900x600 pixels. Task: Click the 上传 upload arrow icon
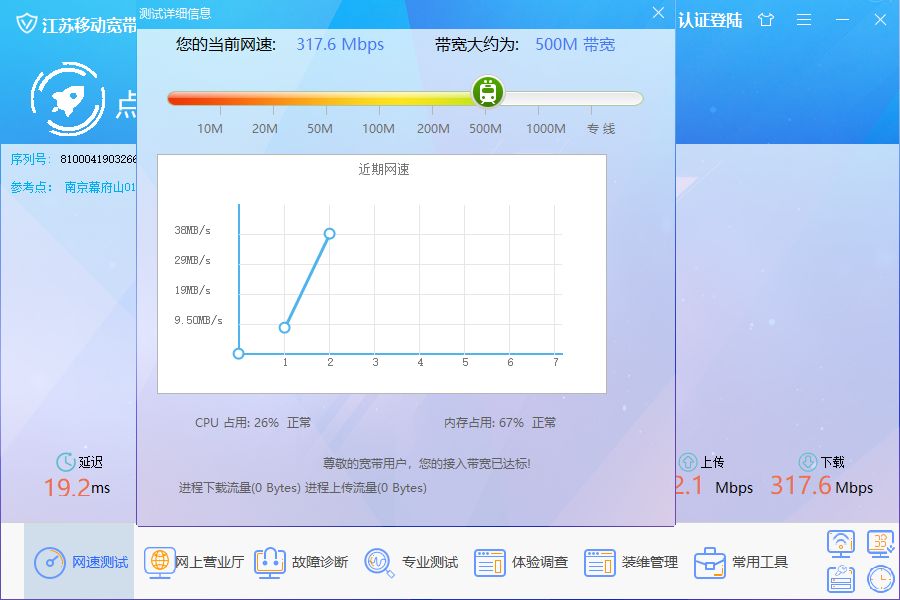coord(688,462)
